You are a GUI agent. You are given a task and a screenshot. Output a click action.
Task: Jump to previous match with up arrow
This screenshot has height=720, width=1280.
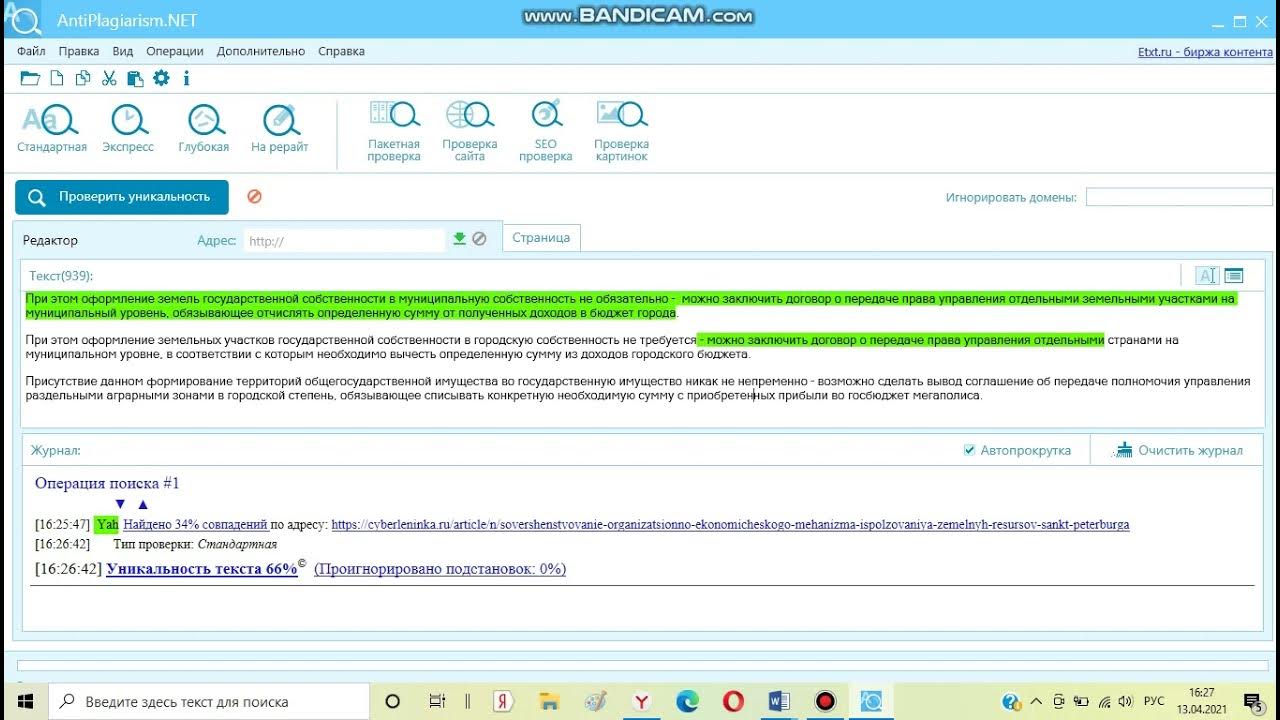tap(143, 504)
